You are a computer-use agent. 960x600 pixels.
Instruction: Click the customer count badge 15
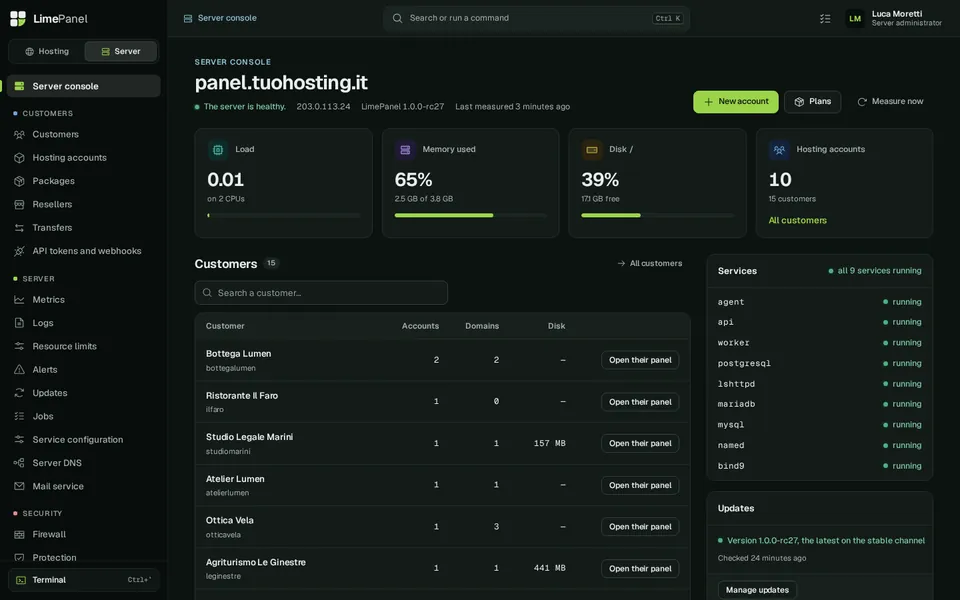(x=271, y=263)
